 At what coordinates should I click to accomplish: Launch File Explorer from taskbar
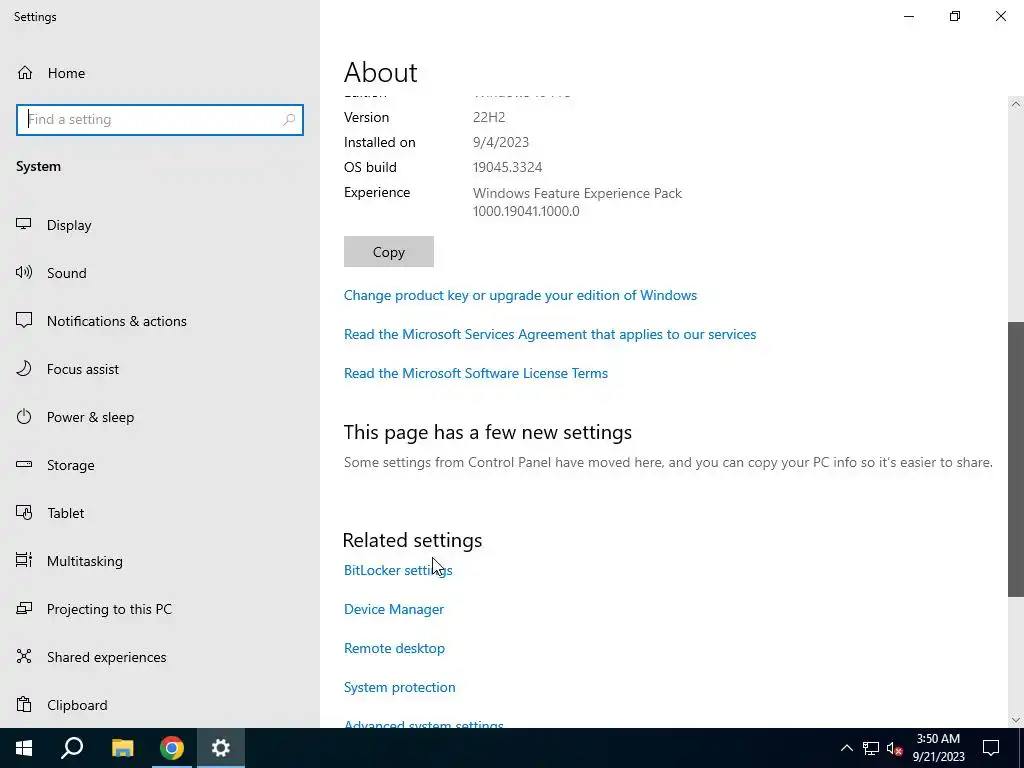122,748
